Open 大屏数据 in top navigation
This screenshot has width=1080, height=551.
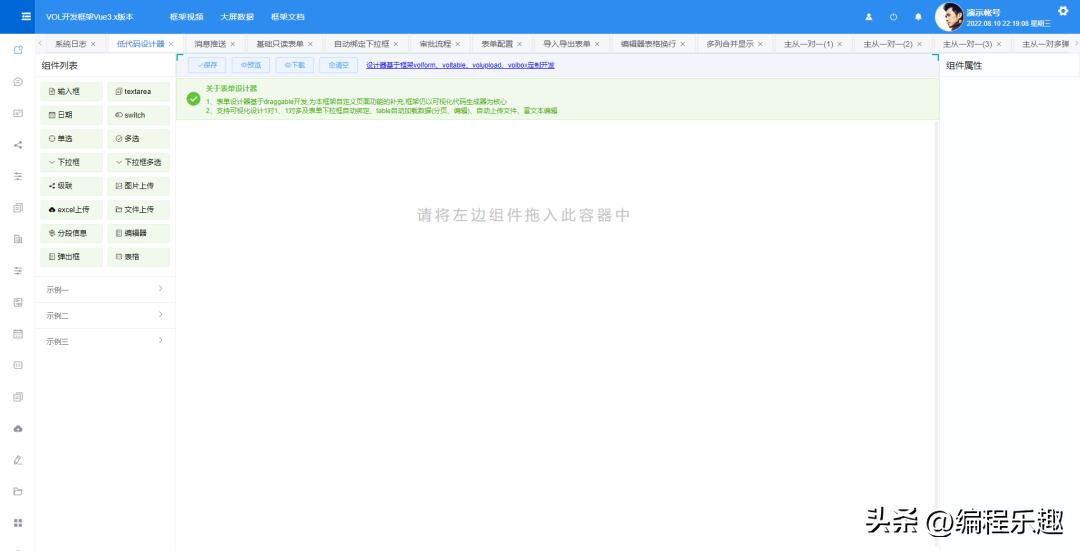pyautogui.click(x=237, y=17)
